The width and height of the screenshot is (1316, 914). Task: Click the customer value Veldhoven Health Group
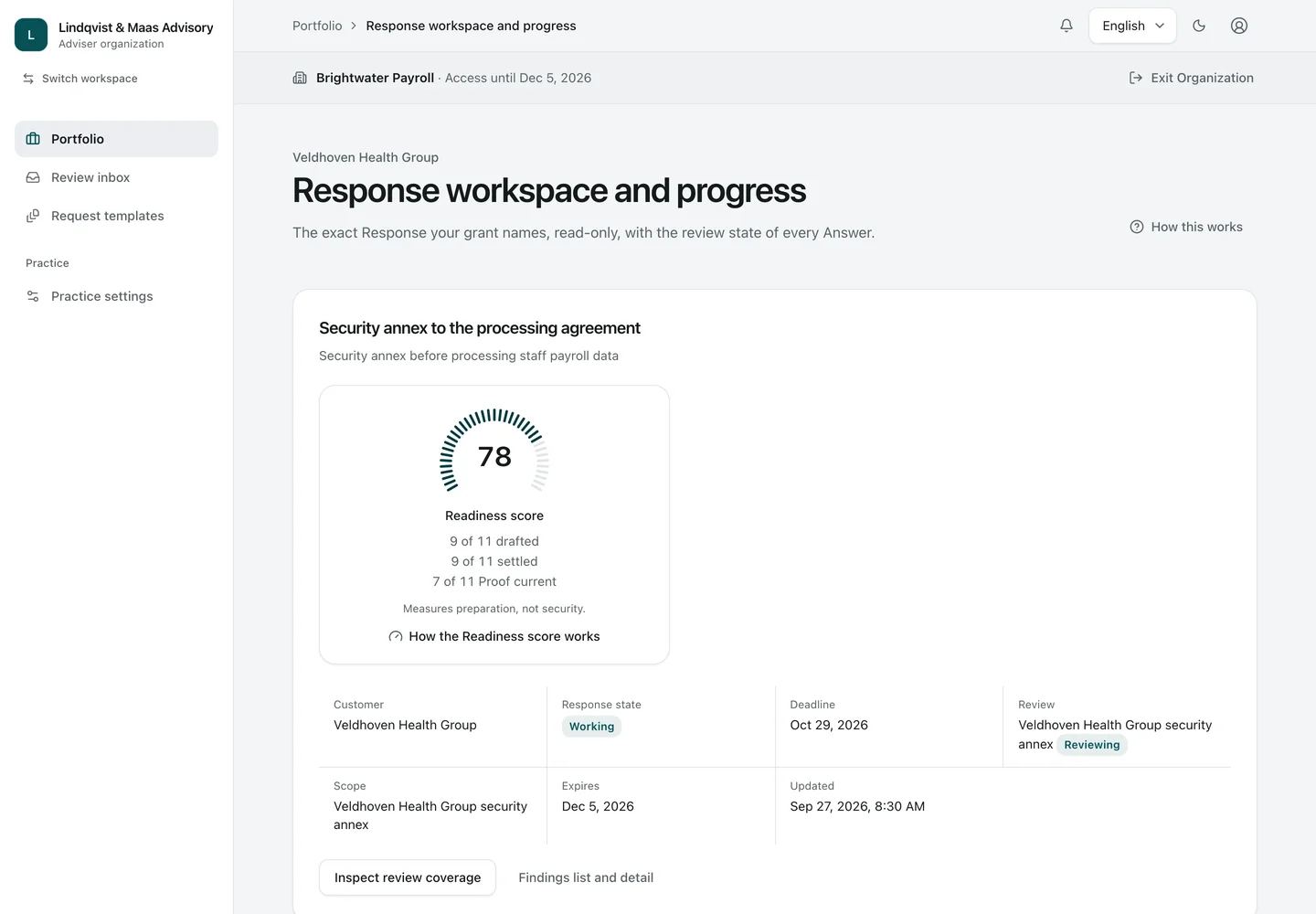click(x=405, y=725)
